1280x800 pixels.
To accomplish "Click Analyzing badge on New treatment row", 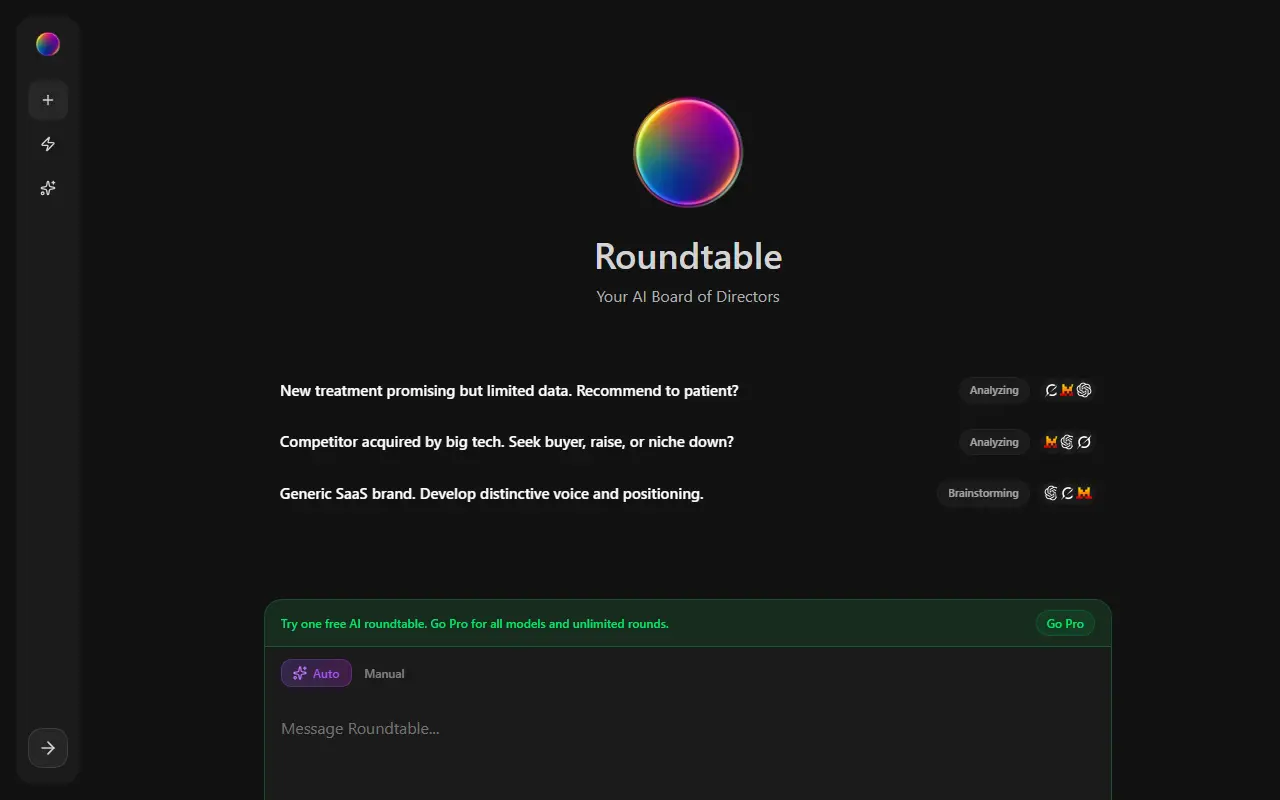I will (994, 390).
